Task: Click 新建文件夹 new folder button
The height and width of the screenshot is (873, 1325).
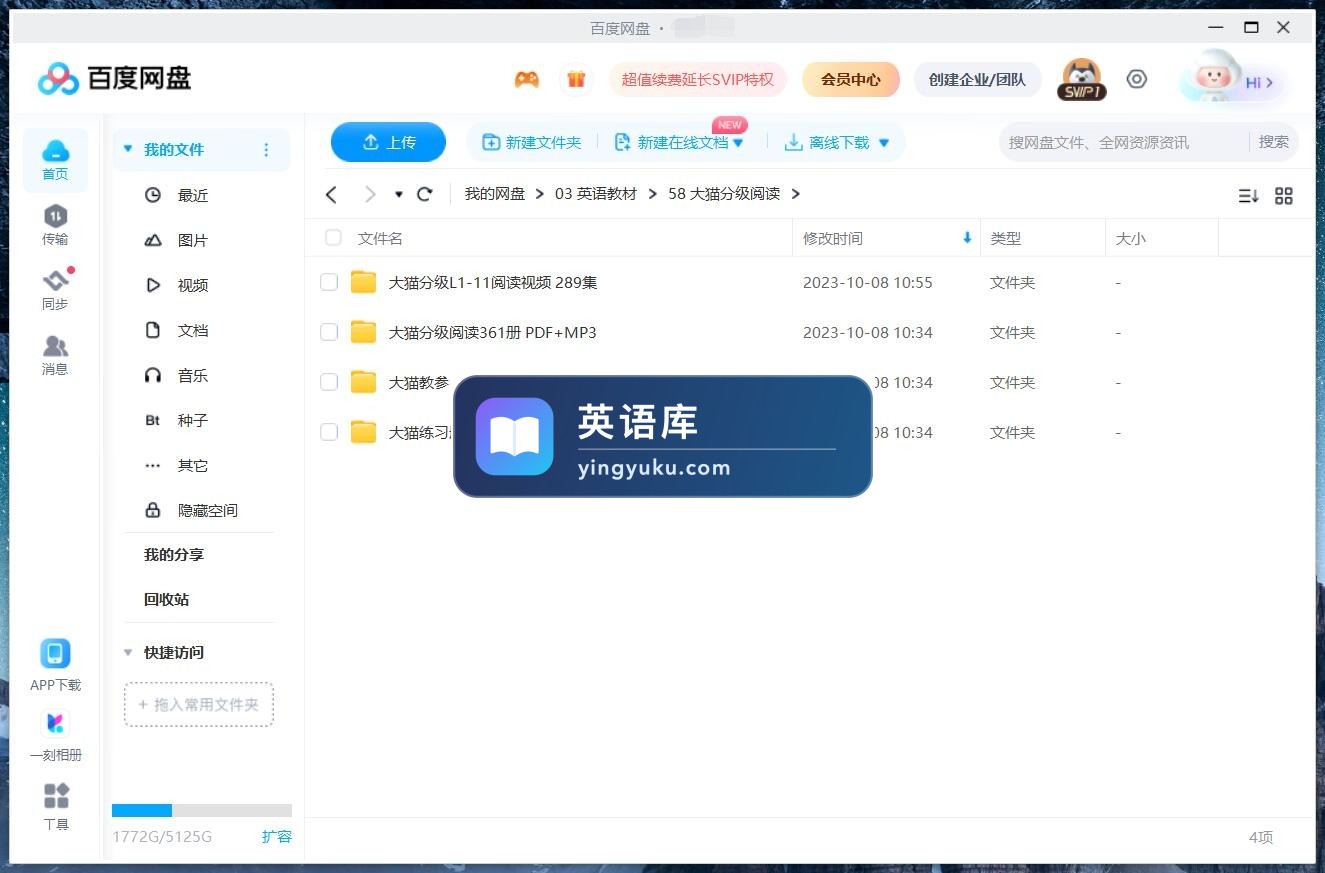Action: (x=532, y=143)
